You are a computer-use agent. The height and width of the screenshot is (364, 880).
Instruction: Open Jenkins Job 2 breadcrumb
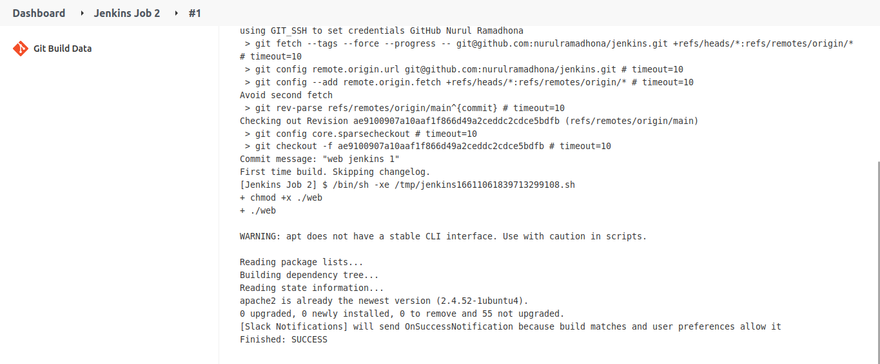(x=127, y=13)
